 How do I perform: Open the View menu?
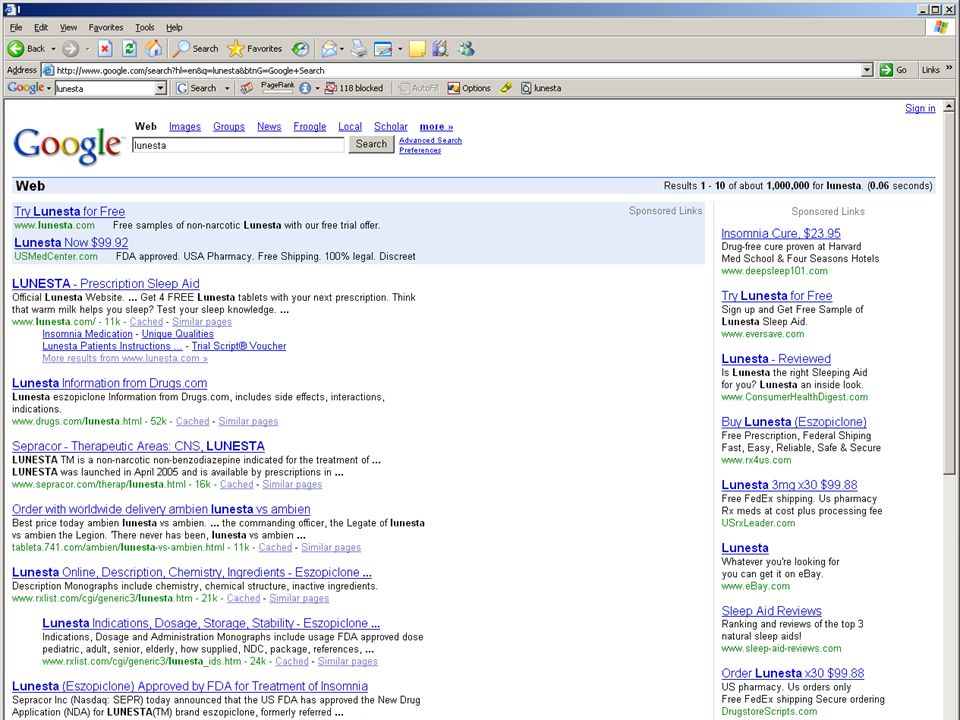pos(69,28)
